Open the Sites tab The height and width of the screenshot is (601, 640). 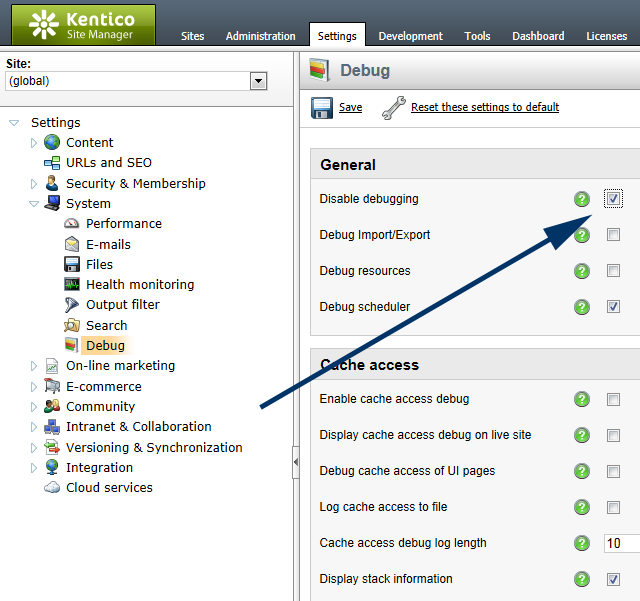[193, 36]
